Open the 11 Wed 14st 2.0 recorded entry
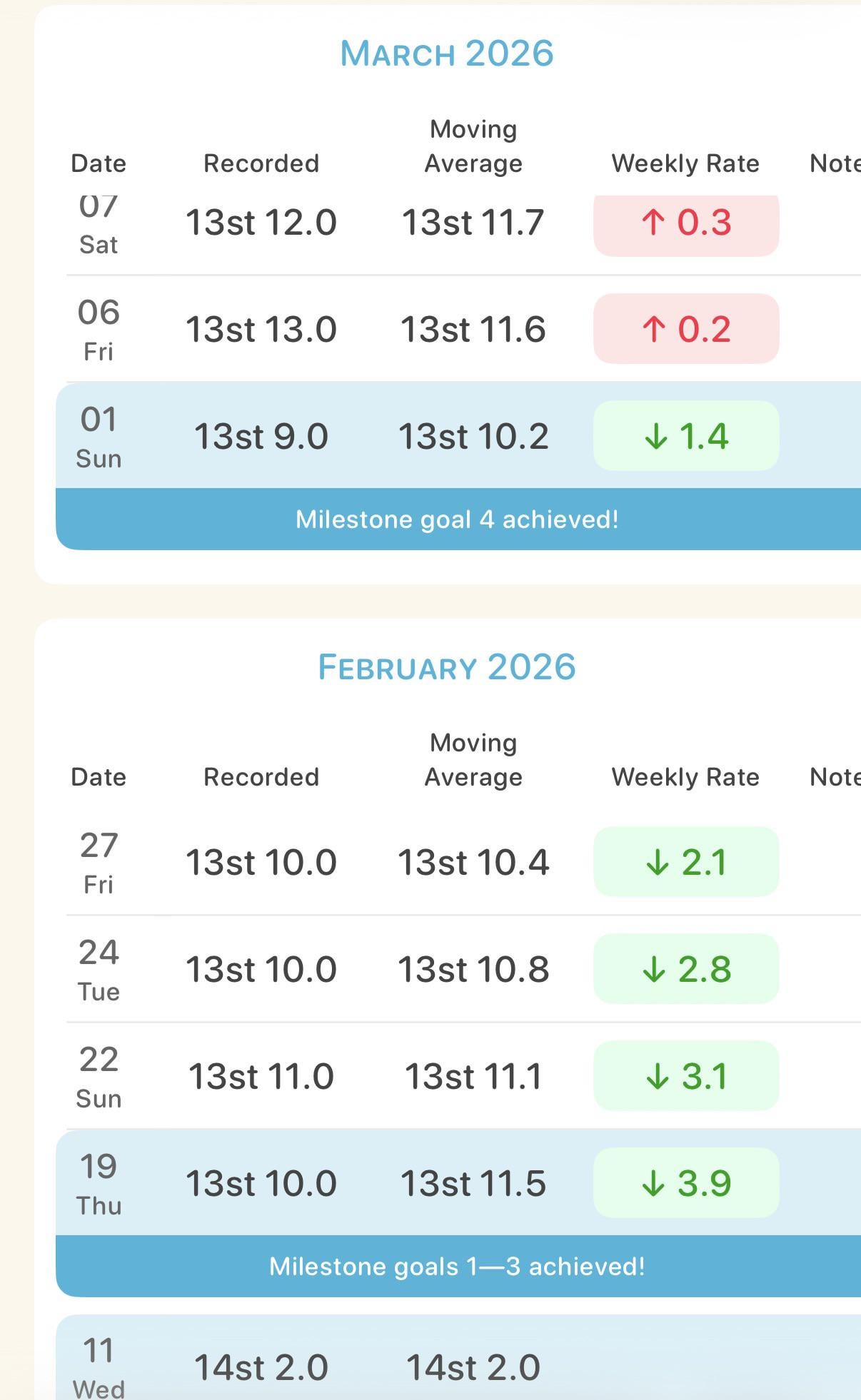861x1400 pixels. (x=261, y=1367)
